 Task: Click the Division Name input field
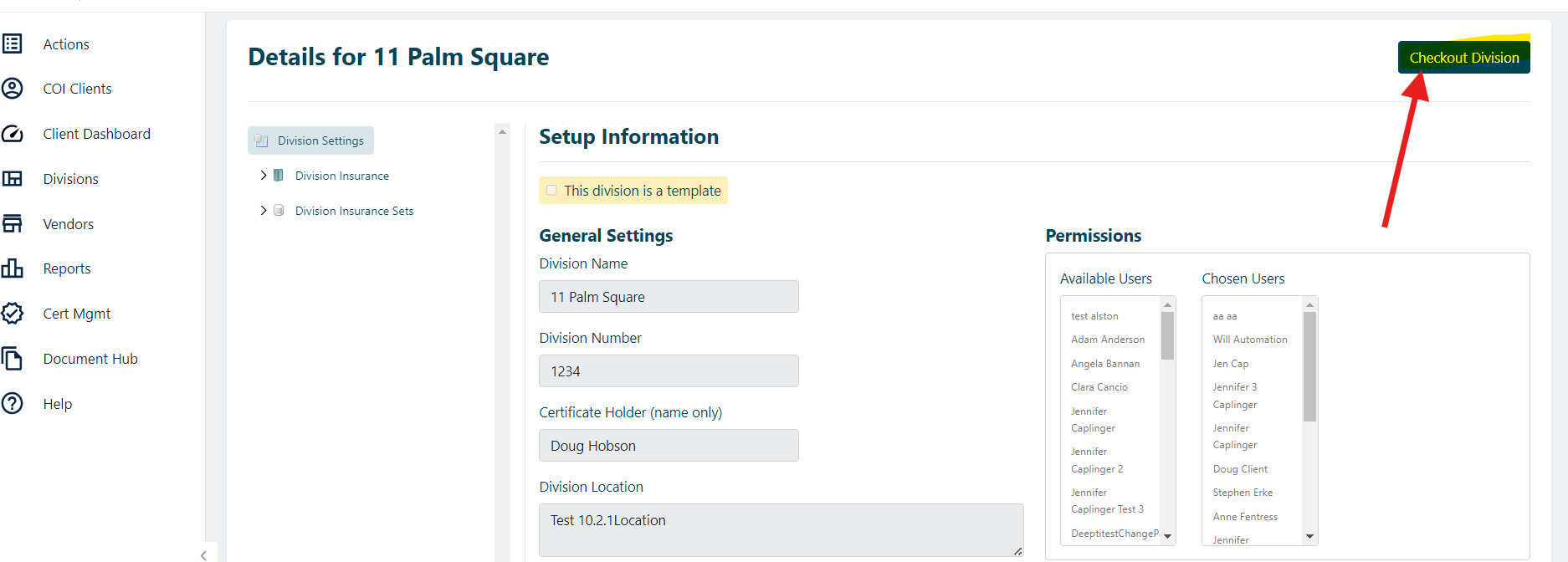click(x=669, y=297)
